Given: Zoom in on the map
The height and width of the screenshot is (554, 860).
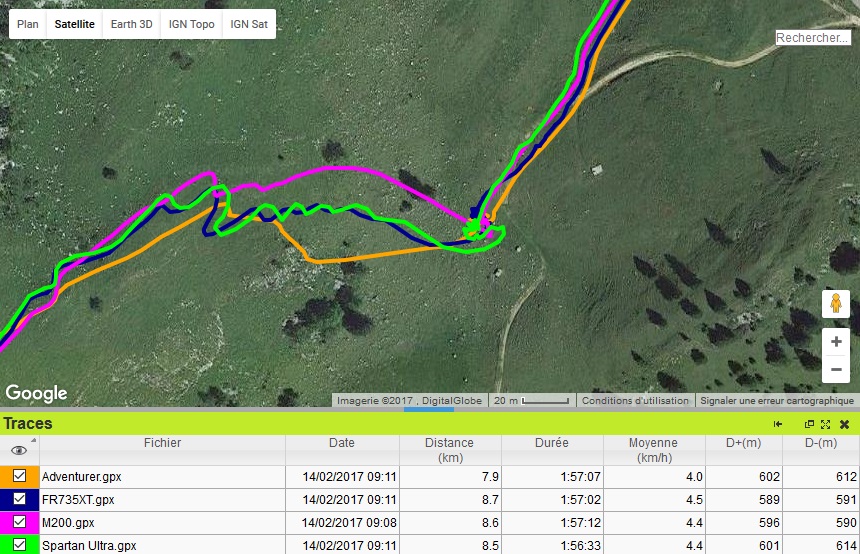Looking at the screenshot, I should click(x=835, y=342).
